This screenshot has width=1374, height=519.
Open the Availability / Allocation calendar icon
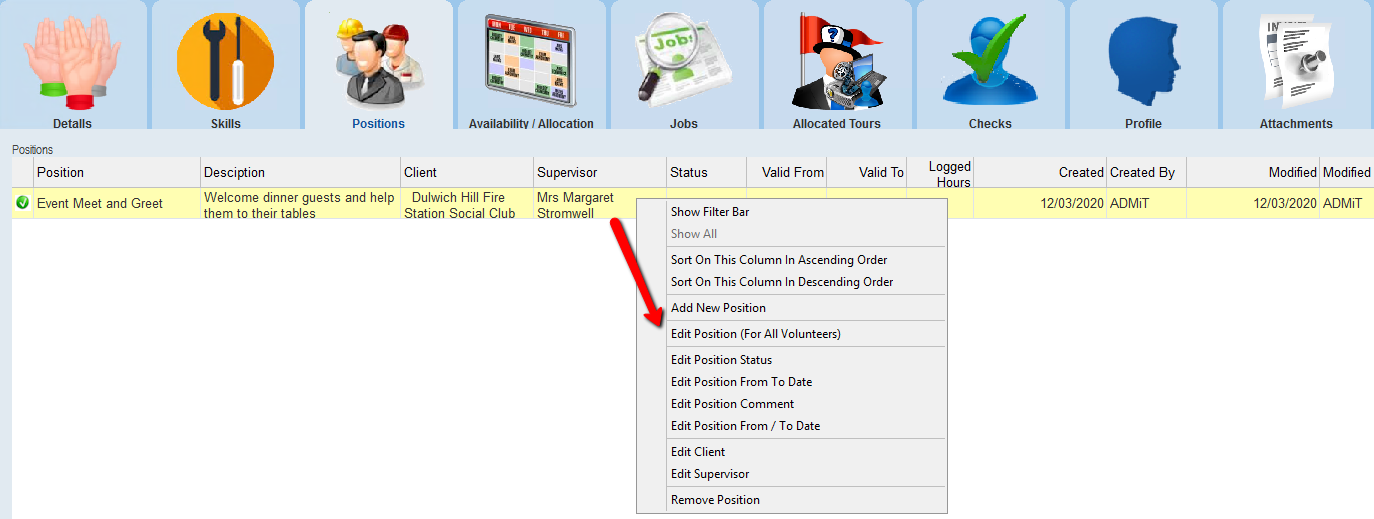[530, 62]
